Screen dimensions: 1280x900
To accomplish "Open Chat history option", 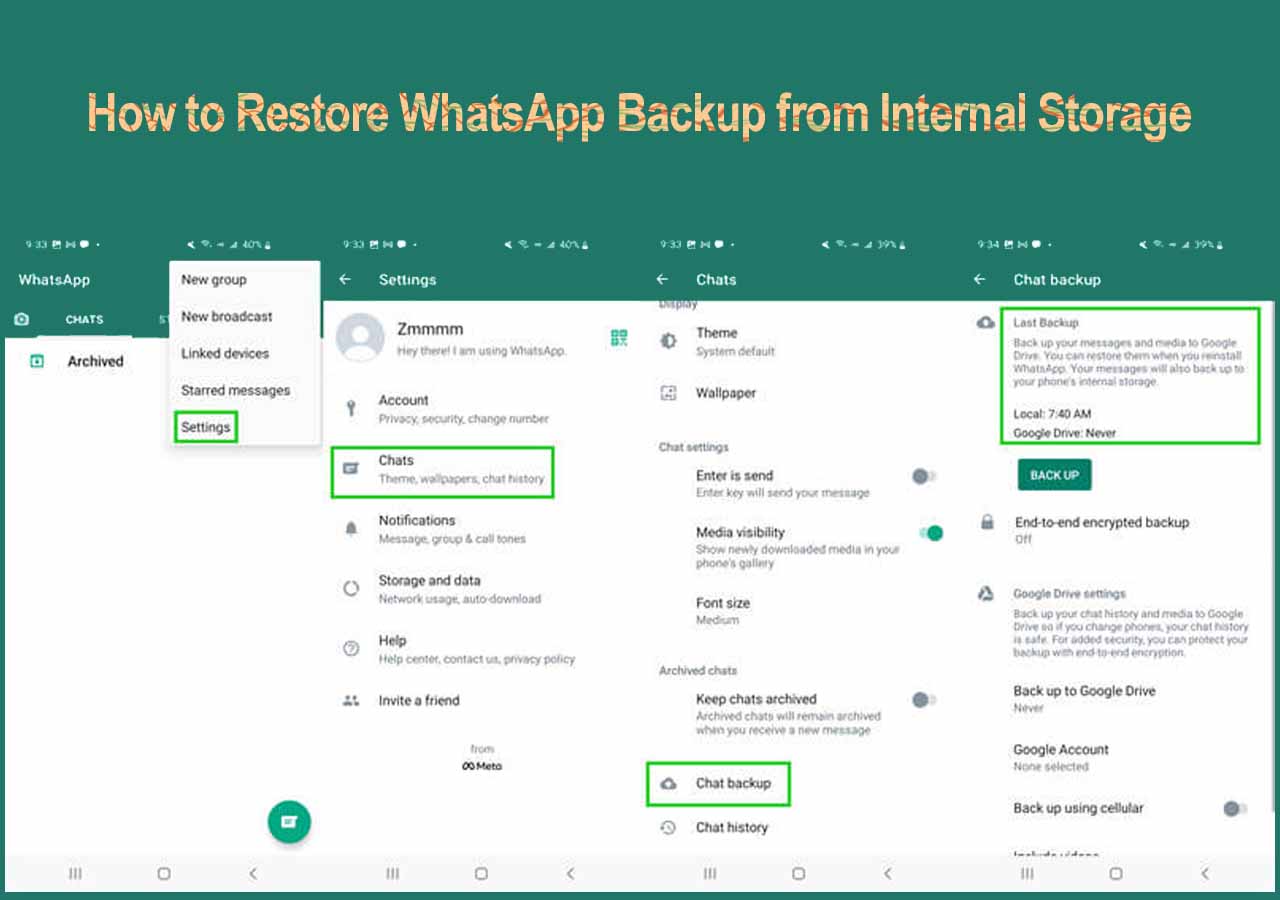I will click(732, 828).
